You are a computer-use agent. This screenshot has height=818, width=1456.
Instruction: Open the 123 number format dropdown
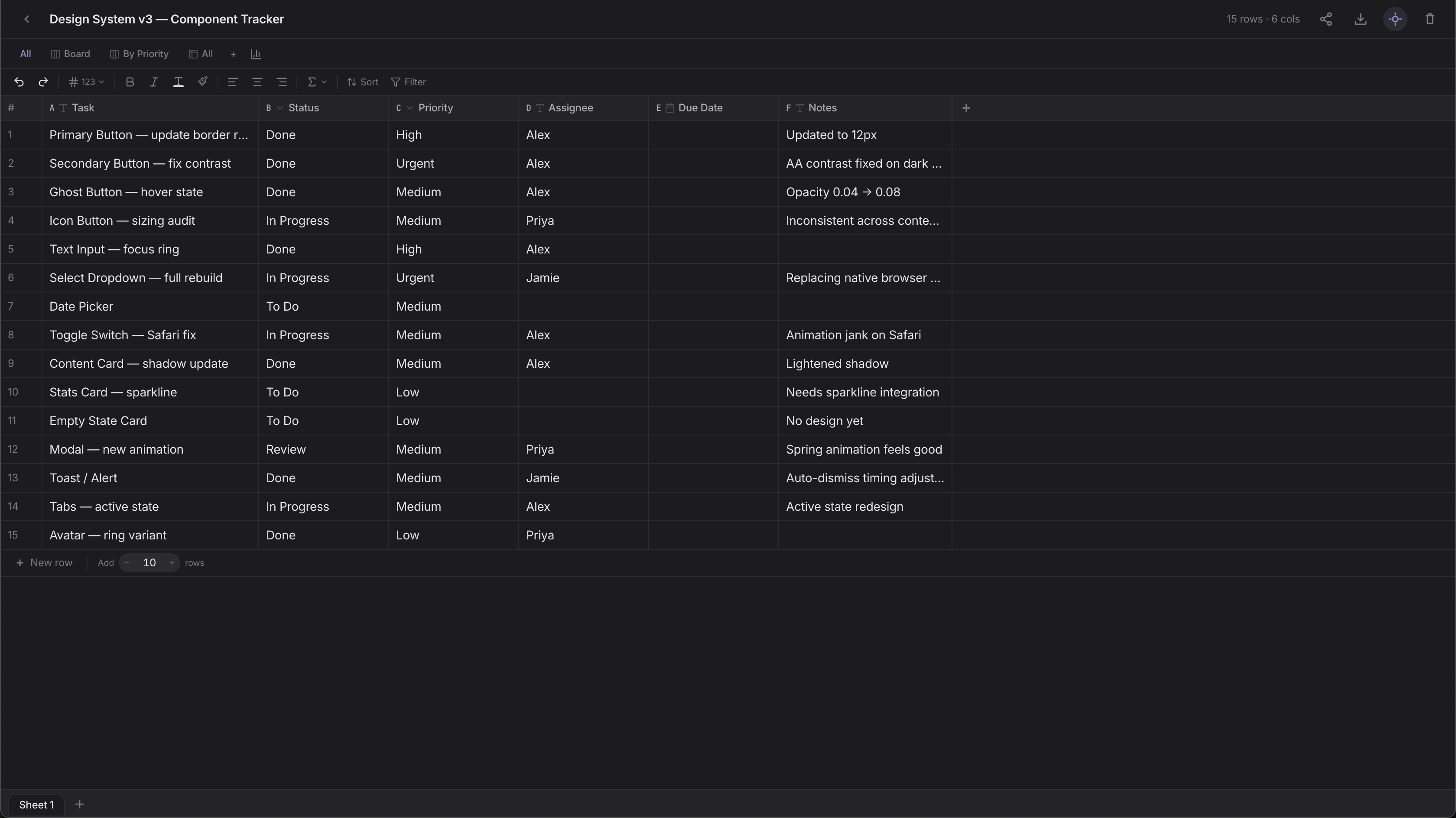click(86, 82)
